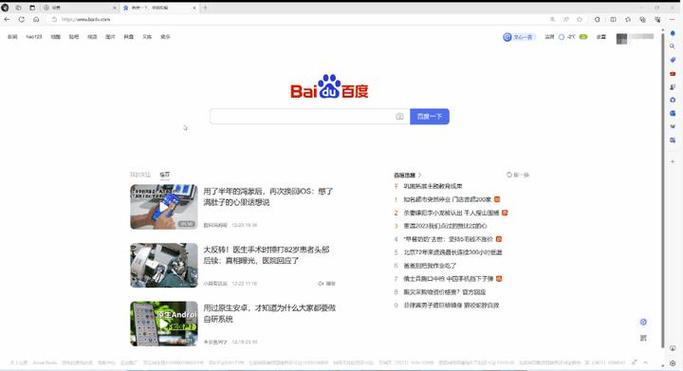Open the search icon in the browser sidebar
The height and width of the screenshot is (371, 683).
pos(673,46)
